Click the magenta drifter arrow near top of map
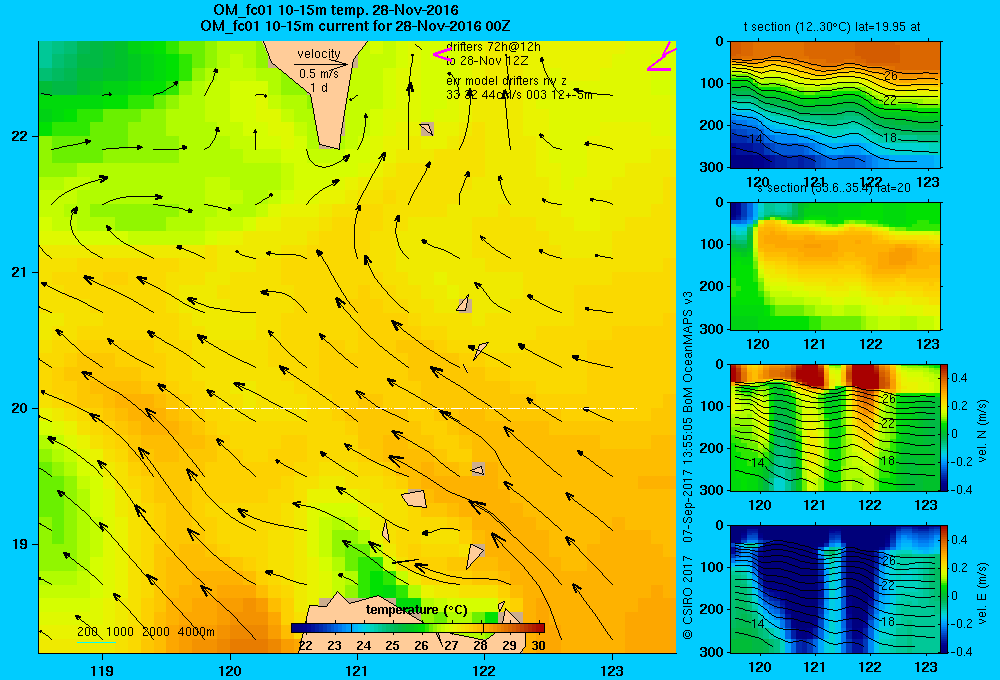This screenshot has width=1000, height=680. tap(443, 55)
